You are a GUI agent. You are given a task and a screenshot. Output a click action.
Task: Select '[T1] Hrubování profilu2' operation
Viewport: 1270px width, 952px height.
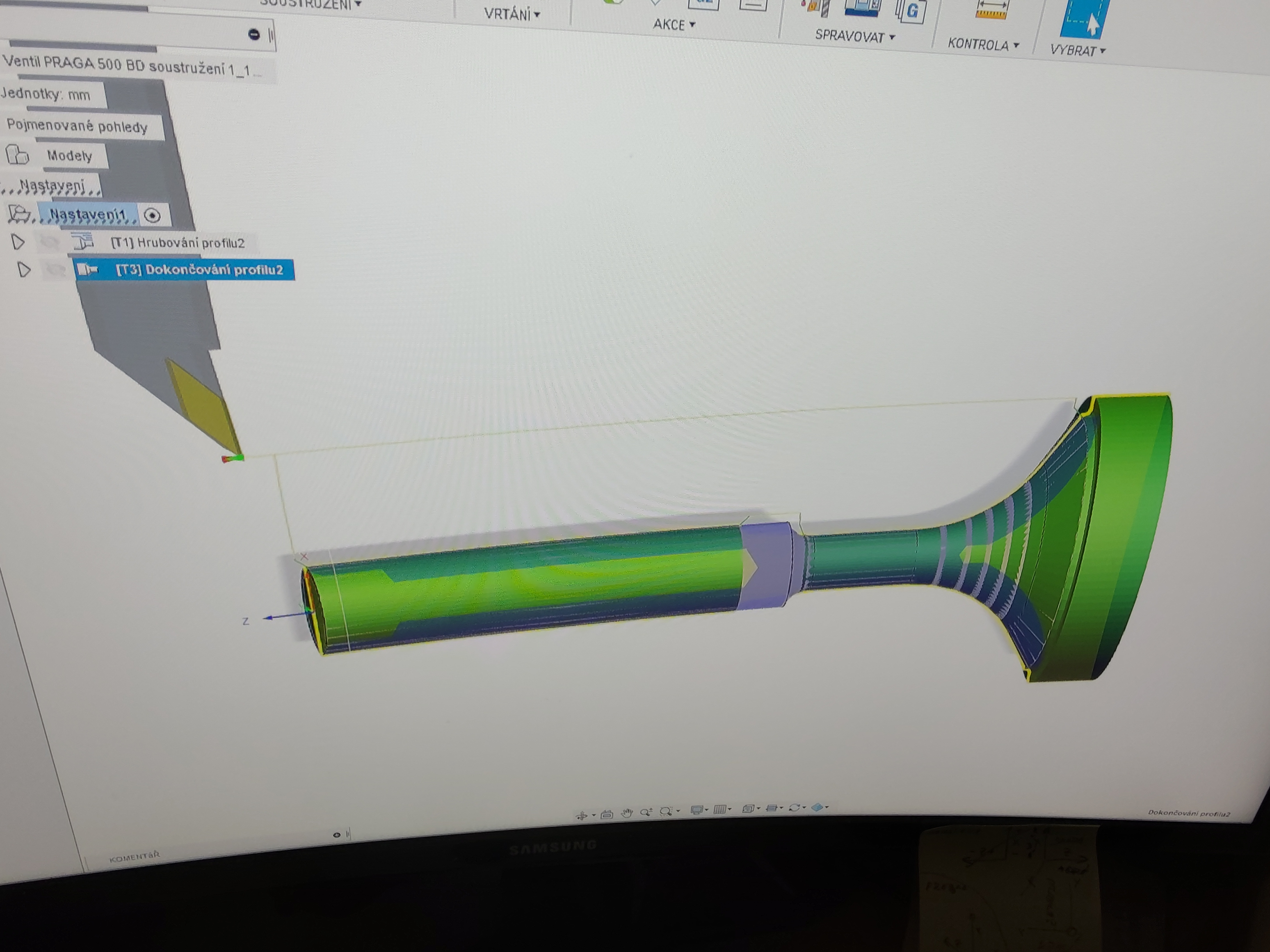tap(177, 243)
